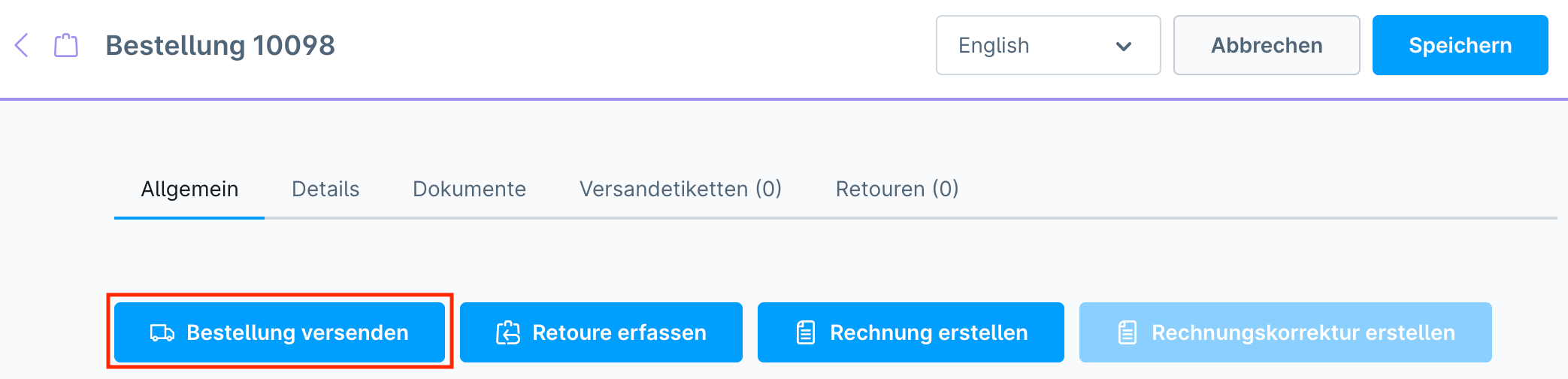View the Versandetiketten (0) tab
1568x379 pixels.
(680, 189)
